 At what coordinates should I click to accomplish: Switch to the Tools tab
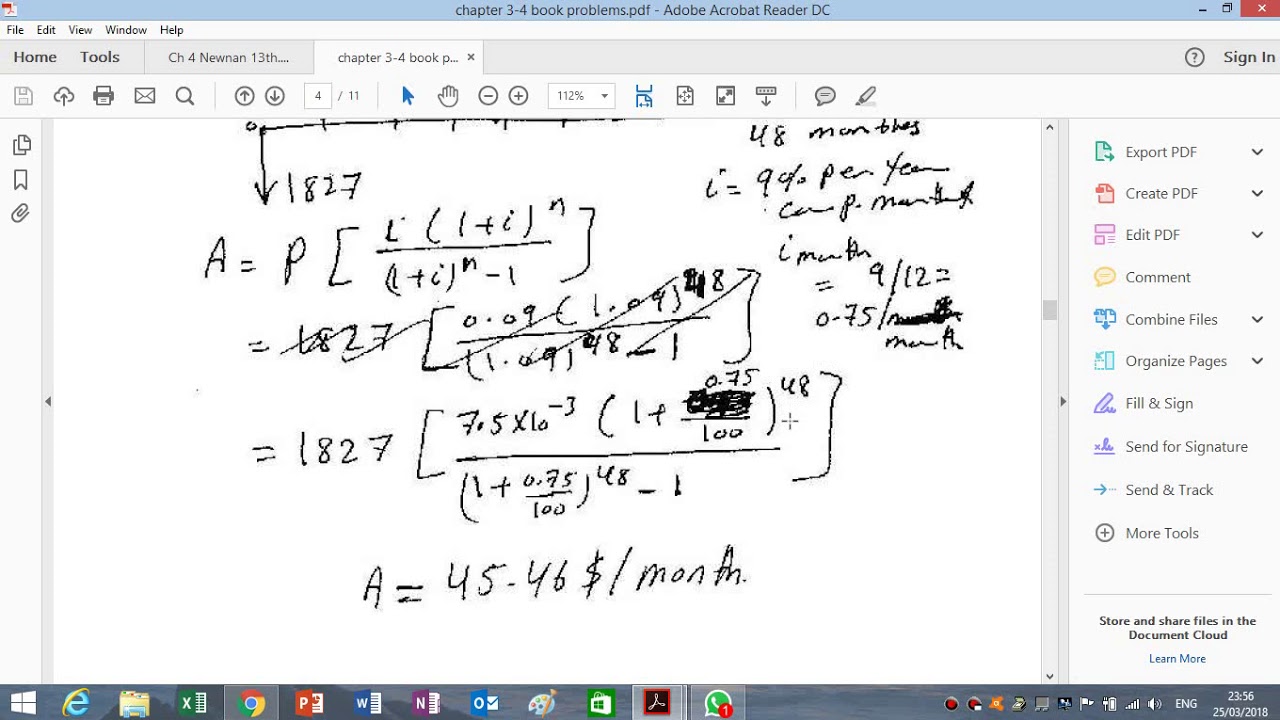tap(100, 57)
